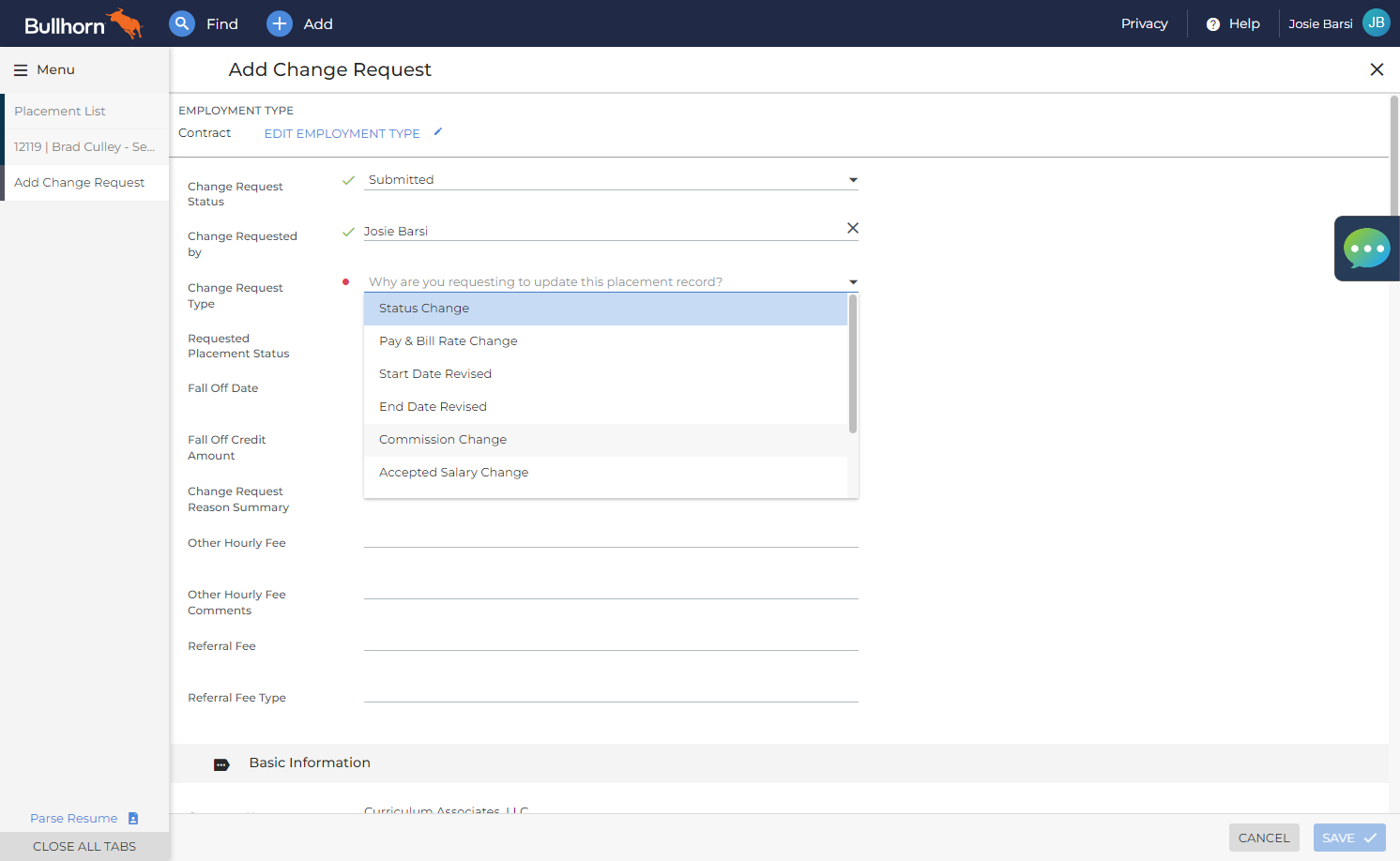Screen dimensions: 1400x861
Task: Choose End Date Revised option
Action: (605, 407)
